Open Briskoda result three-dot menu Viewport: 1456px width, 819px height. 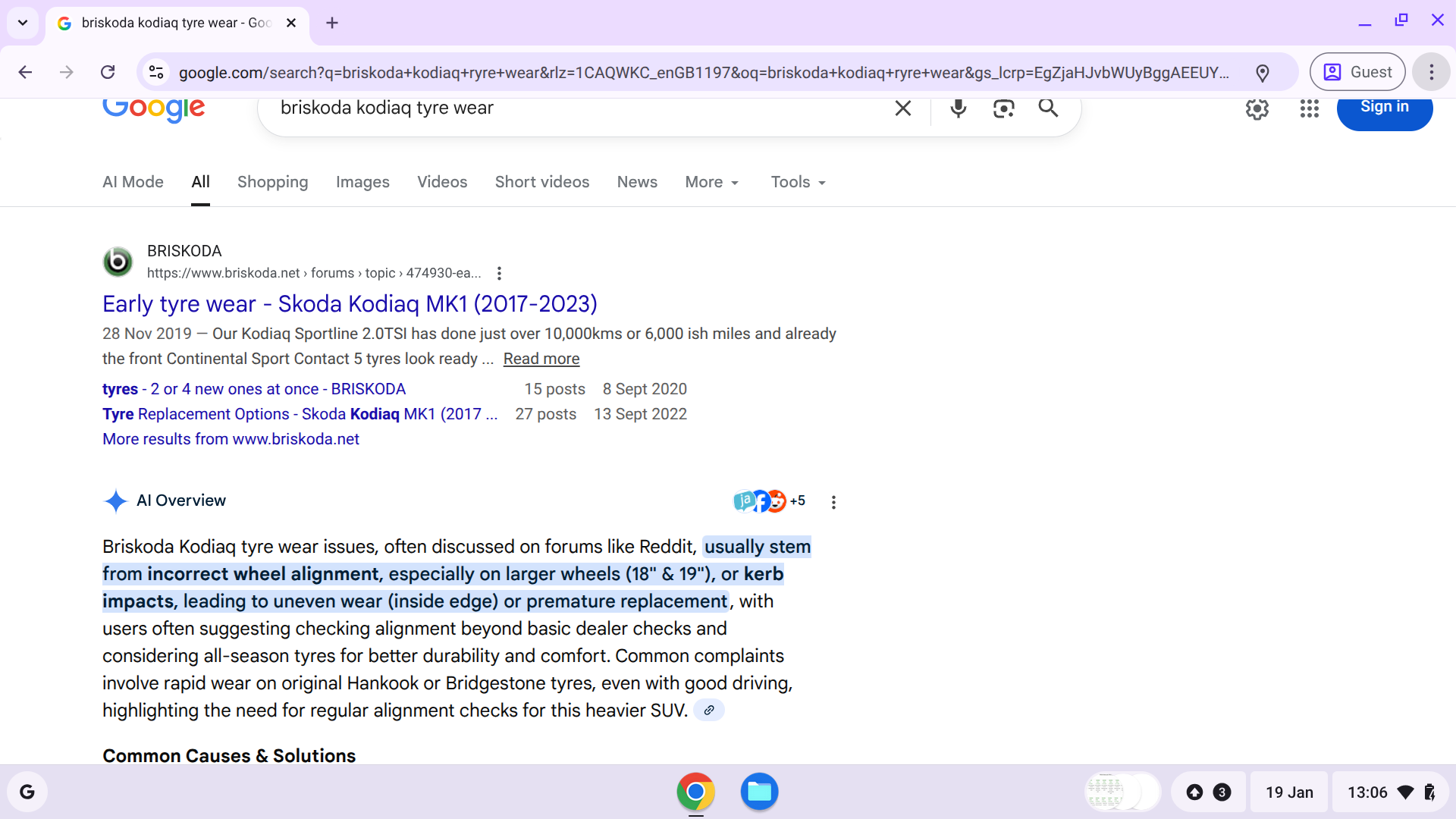pos(498,273)
